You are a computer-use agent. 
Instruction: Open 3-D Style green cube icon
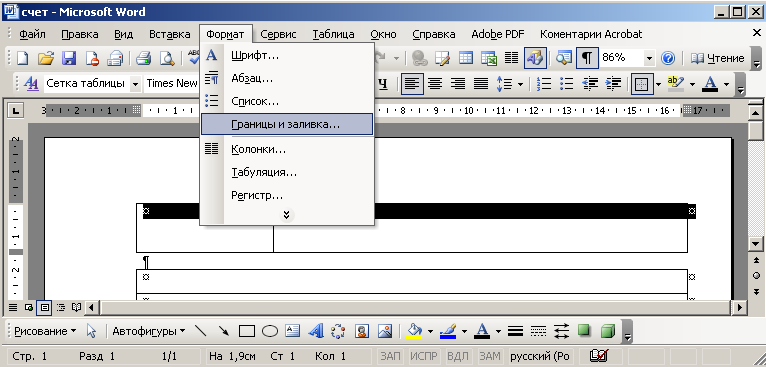pyautogui.click(x=608, y=331)
